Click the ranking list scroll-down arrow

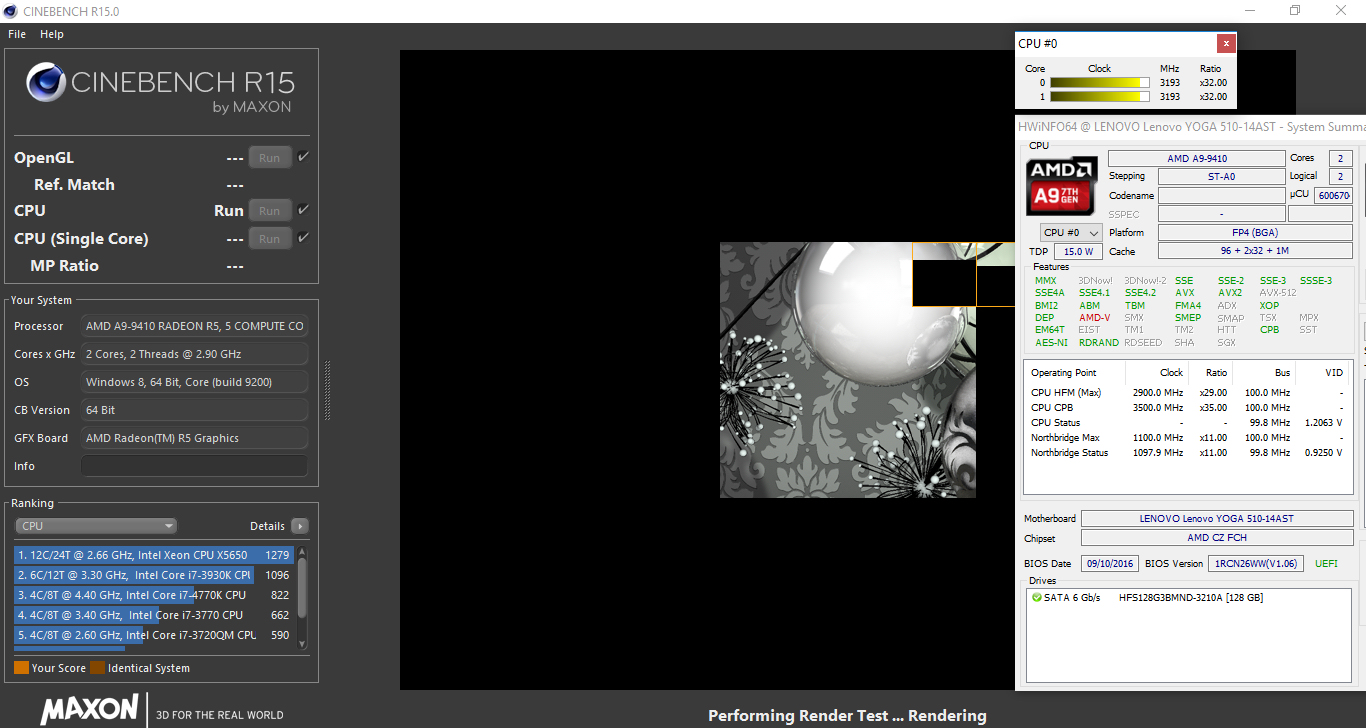[x=302, y=644]
